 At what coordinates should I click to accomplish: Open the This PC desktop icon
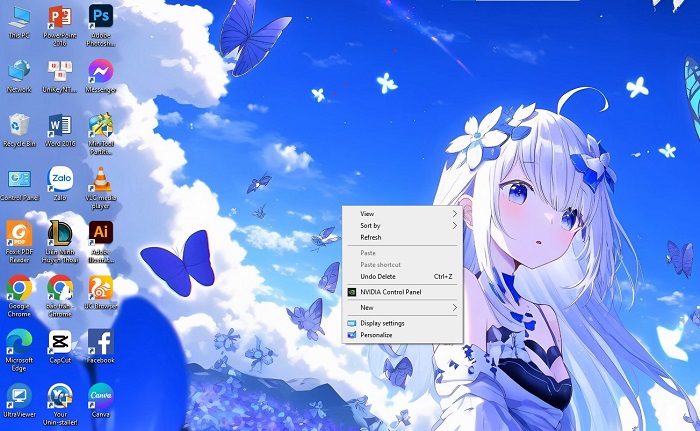pyautogui.click(x=19, y=22)
